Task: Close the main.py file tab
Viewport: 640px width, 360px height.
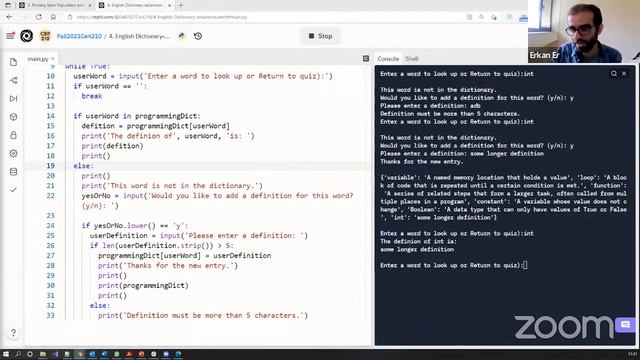Action: [x=53, y=59]
